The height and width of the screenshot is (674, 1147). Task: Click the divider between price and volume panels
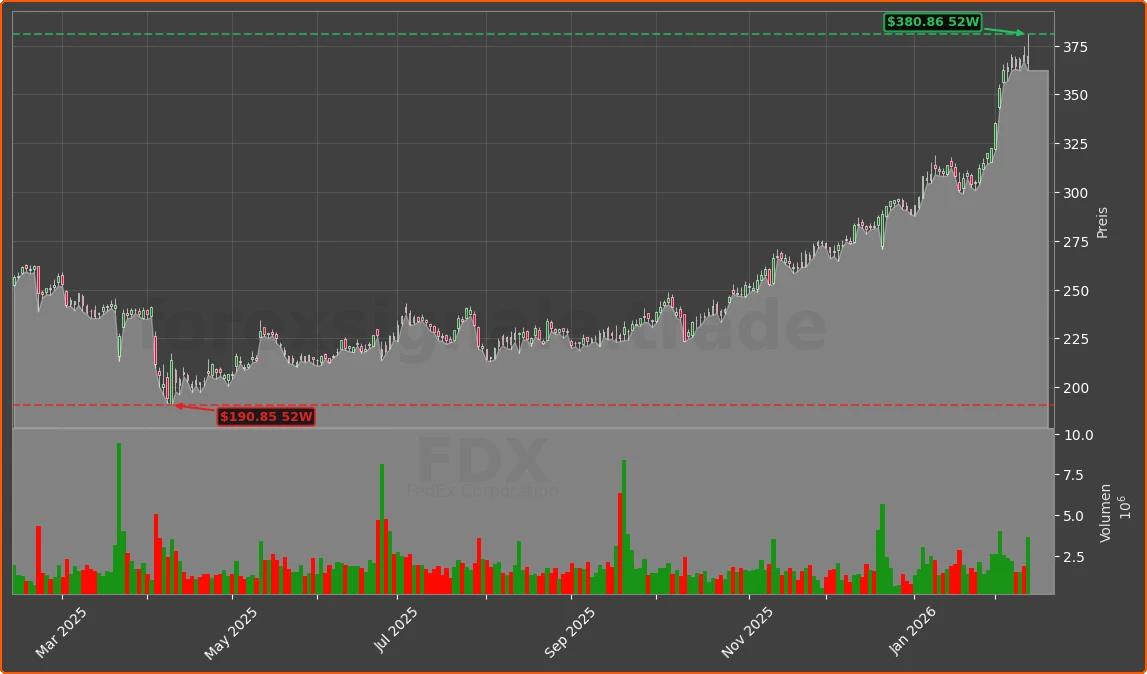(530, 427)
